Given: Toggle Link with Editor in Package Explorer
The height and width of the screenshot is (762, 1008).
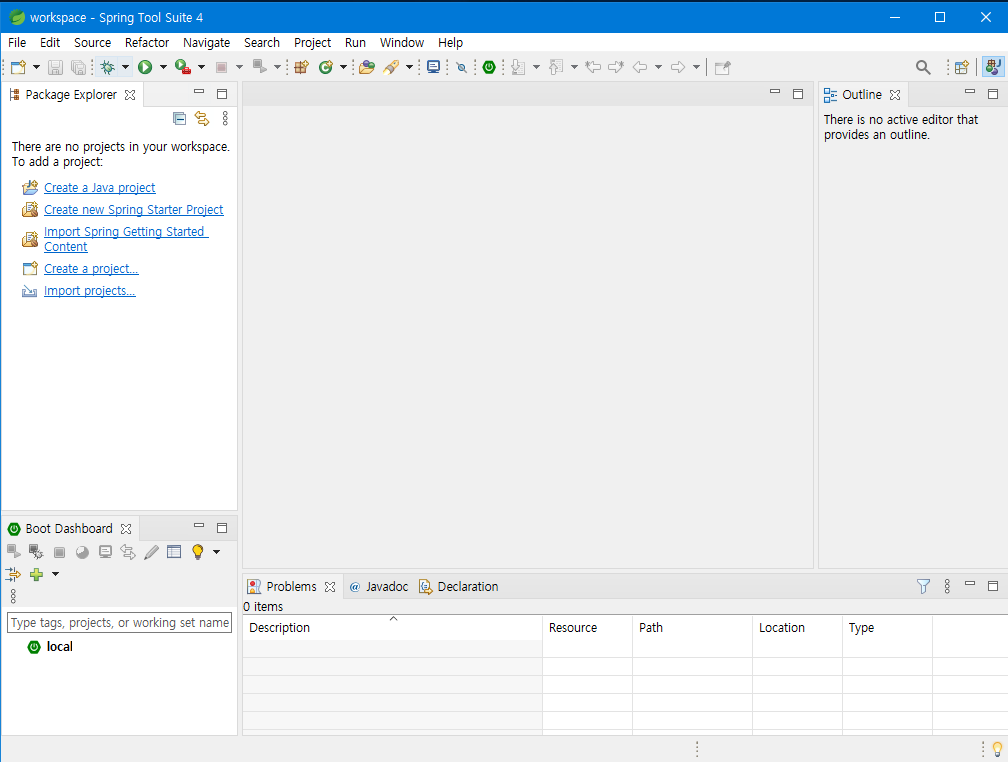Looking at the screenshot, I should [202, 118].
